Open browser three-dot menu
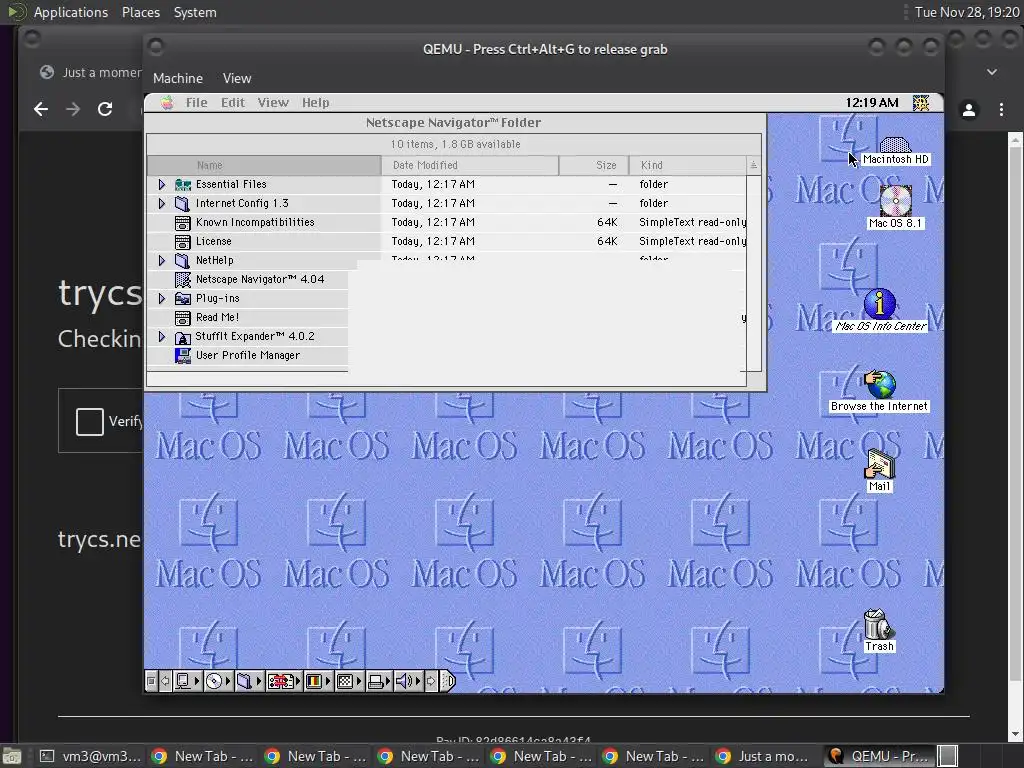 (1001, 110)
